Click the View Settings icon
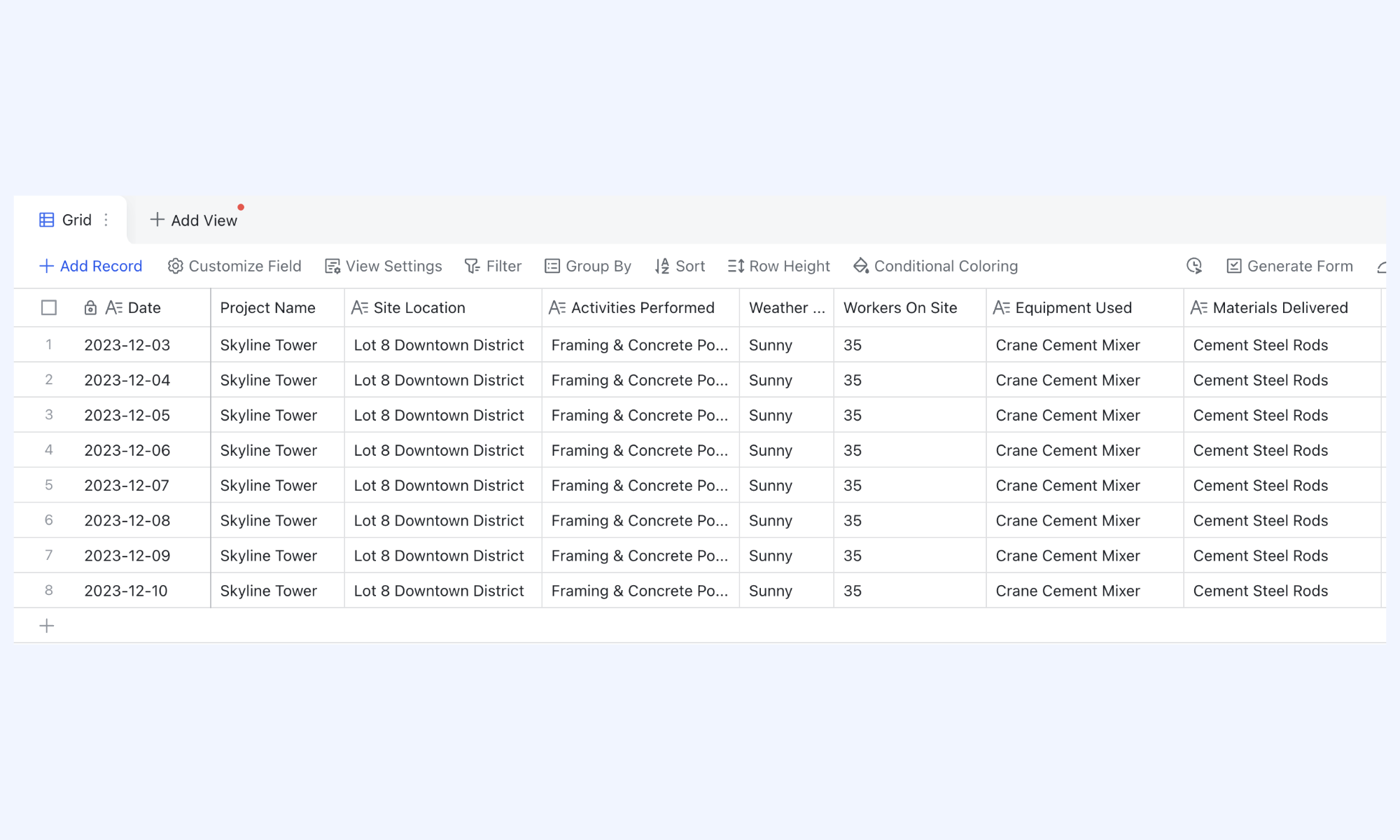 (332, 266)
